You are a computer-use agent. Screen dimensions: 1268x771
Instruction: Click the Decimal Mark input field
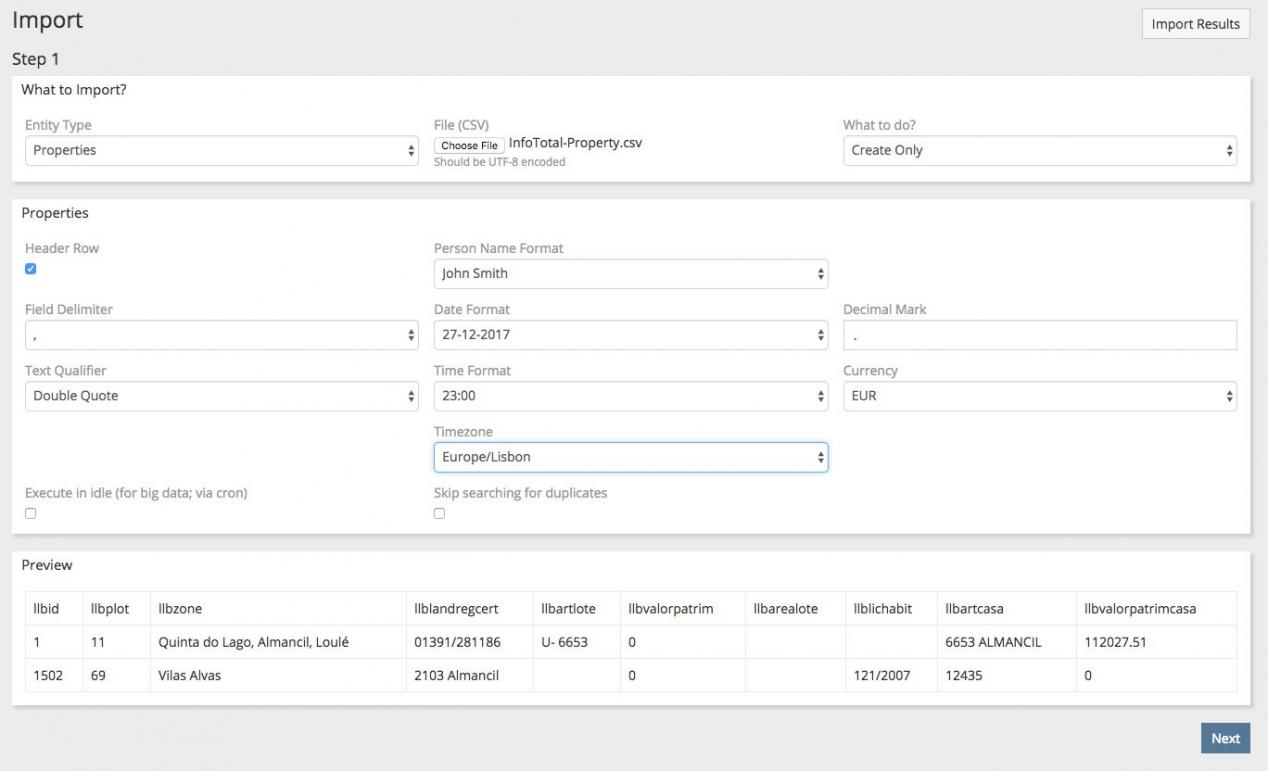coord(1039,335)
